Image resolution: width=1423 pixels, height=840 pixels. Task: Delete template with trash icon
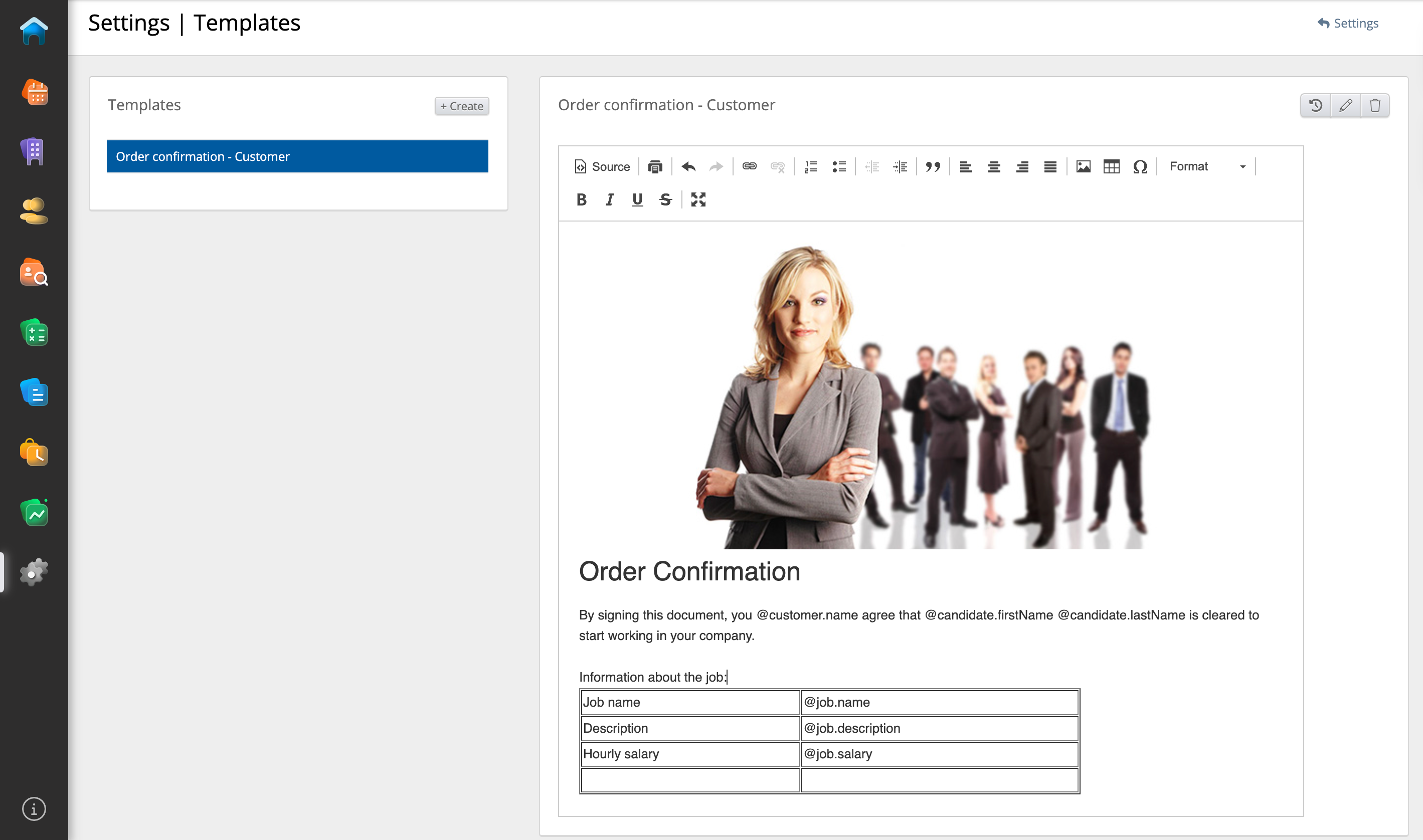point(1375,105)
